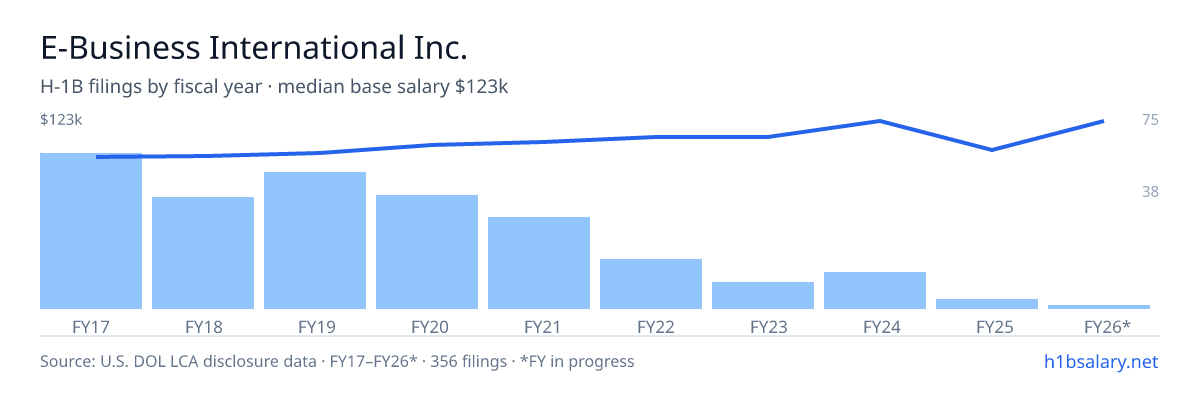Click the salary line peak above FY24
Image resolution: width=1200 pixels, height=400 pixels.
tap(879, 121)
